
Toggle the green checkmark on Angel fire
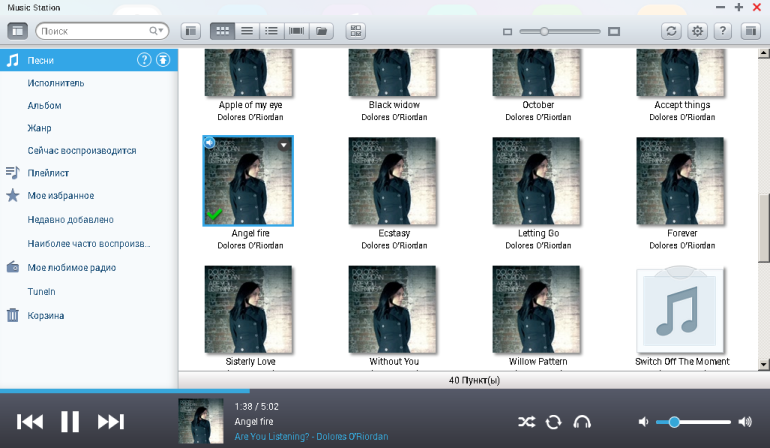click(214, 214)
